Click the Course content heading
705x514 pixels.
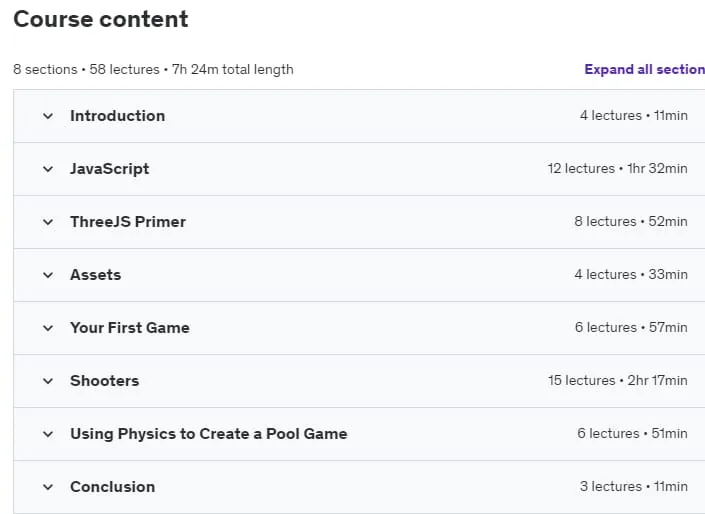tap(101, 19)
